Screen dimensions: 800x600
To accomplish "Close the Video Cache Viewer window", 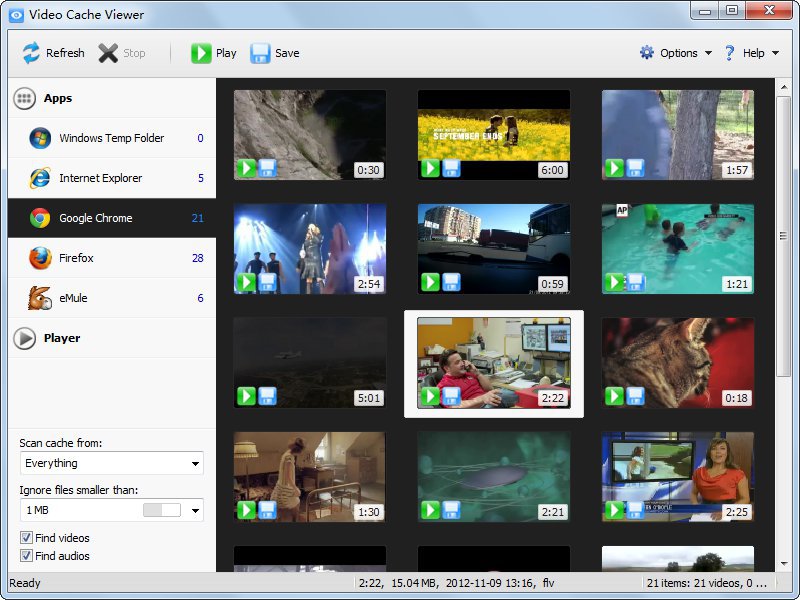I will (x=769, y=10).
